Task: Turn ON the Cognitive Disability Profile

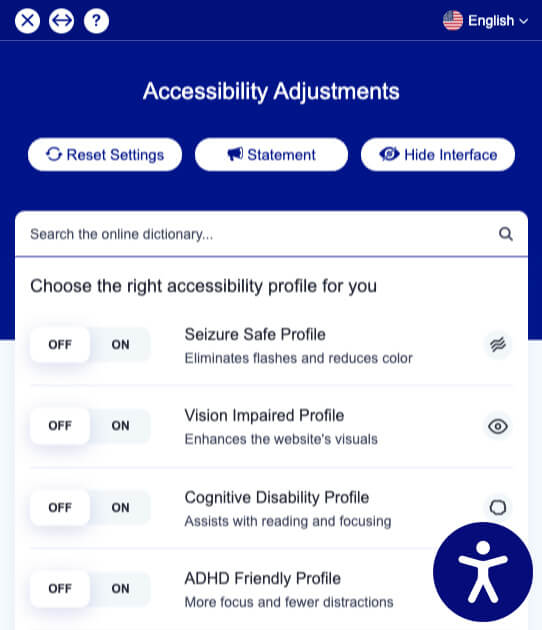Action: point(120,507)
